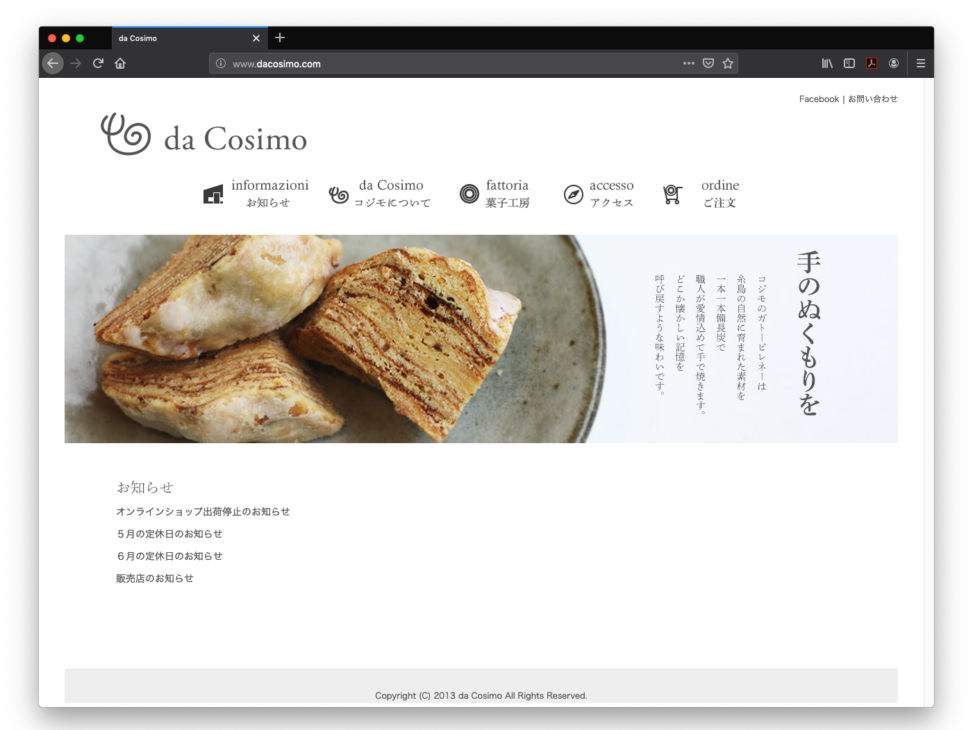
Task: Close the da Cosimo tab
Action: click(256, 38)
